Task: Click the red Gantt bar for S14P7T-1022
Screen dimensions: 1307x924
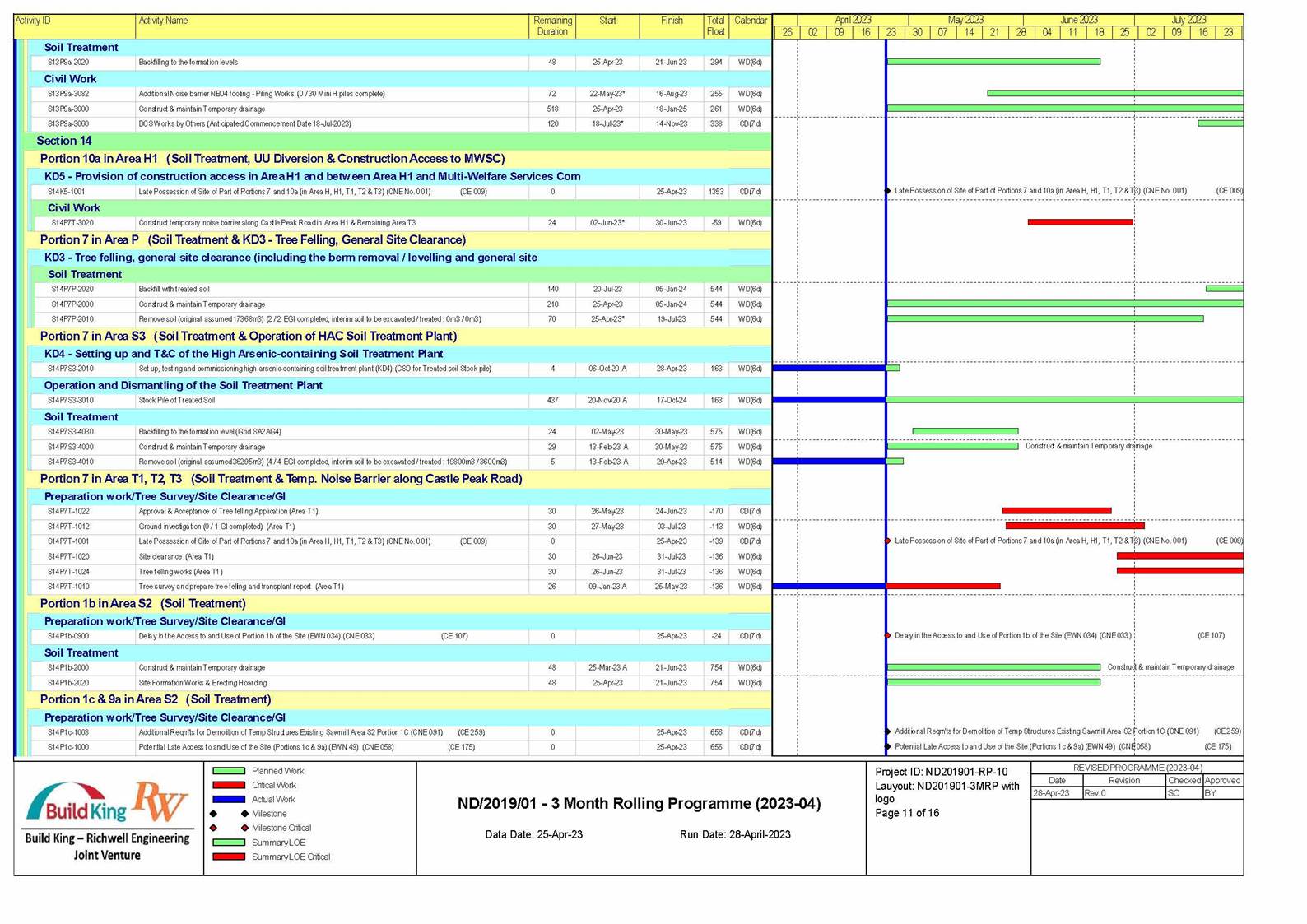Action: point(1057,511)
